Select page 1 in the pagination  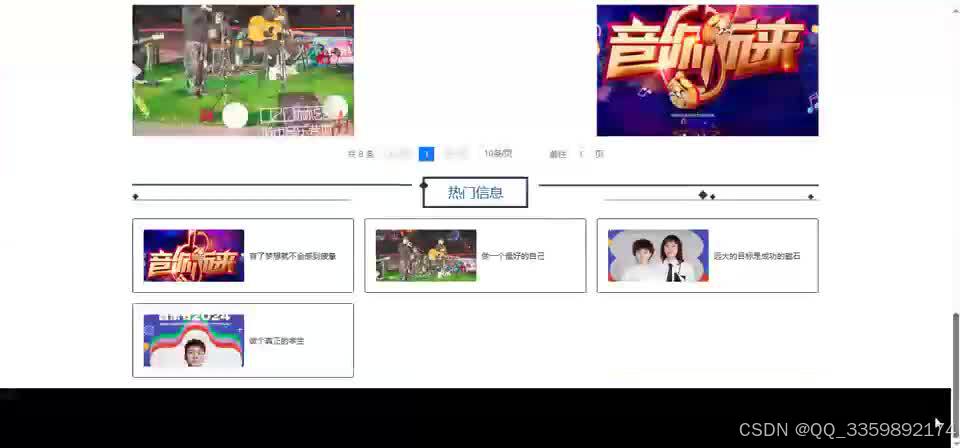427,154
